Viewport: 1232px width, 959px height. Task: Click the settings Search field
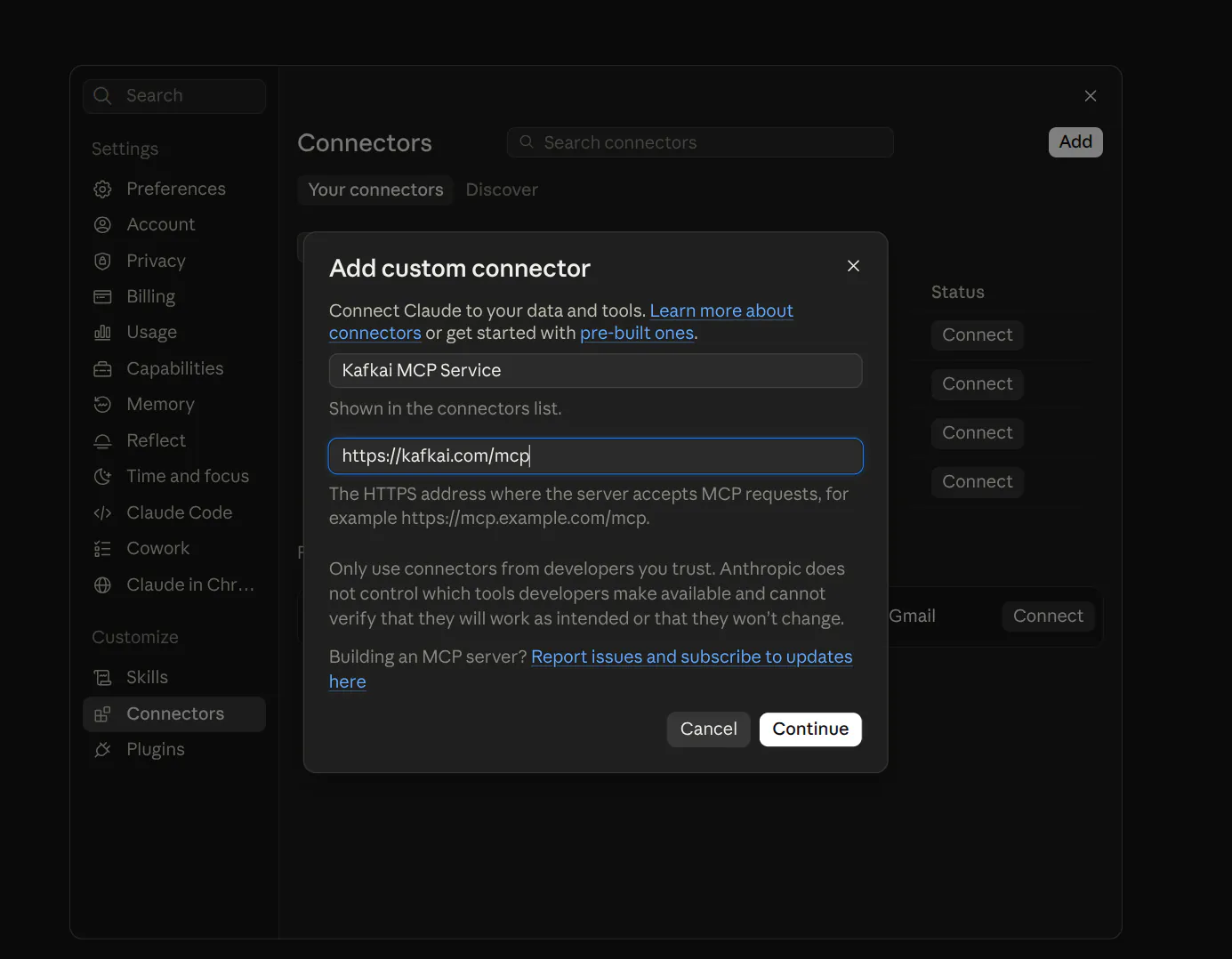[x=174, y=96]
